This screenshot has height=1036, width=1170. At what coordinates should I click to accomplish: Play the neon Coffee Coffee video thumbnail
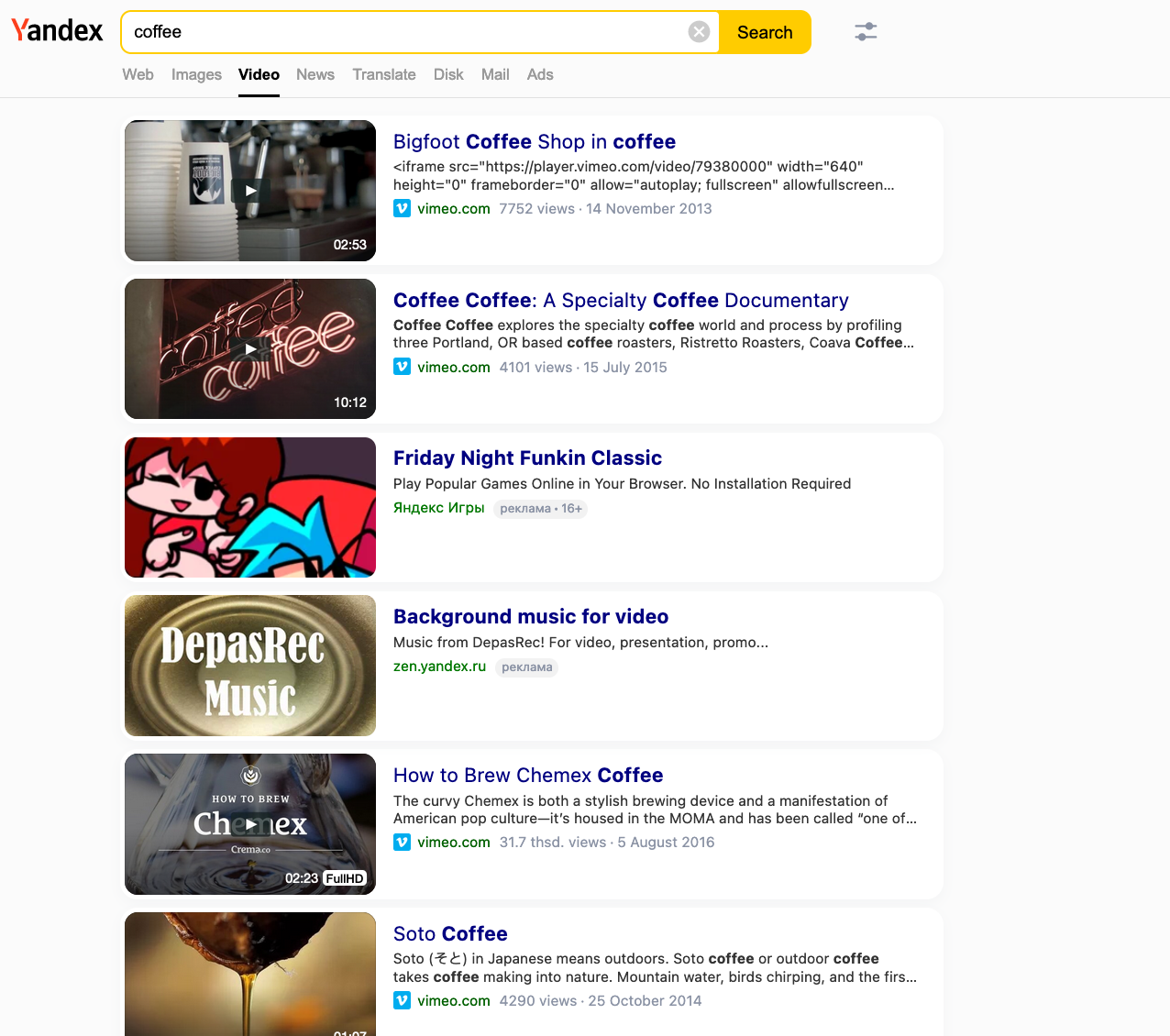coord(250,349)
